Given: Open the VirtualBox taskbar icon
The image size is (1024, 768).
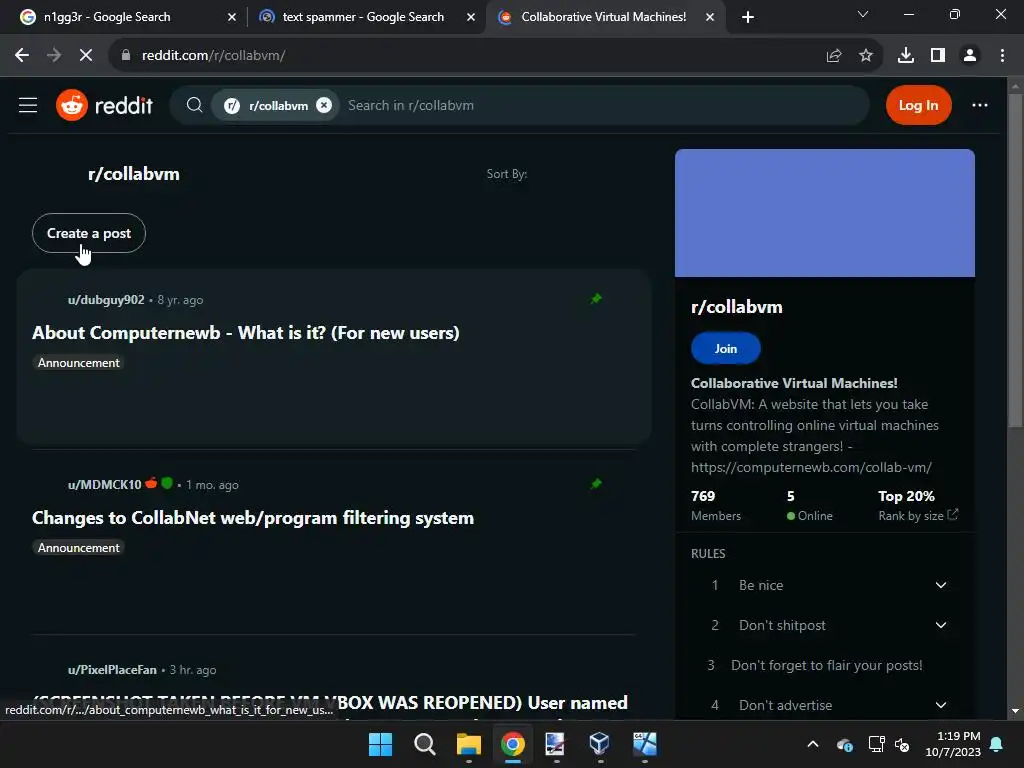Looking at the screenshot, I should click(x=600, y=744).
